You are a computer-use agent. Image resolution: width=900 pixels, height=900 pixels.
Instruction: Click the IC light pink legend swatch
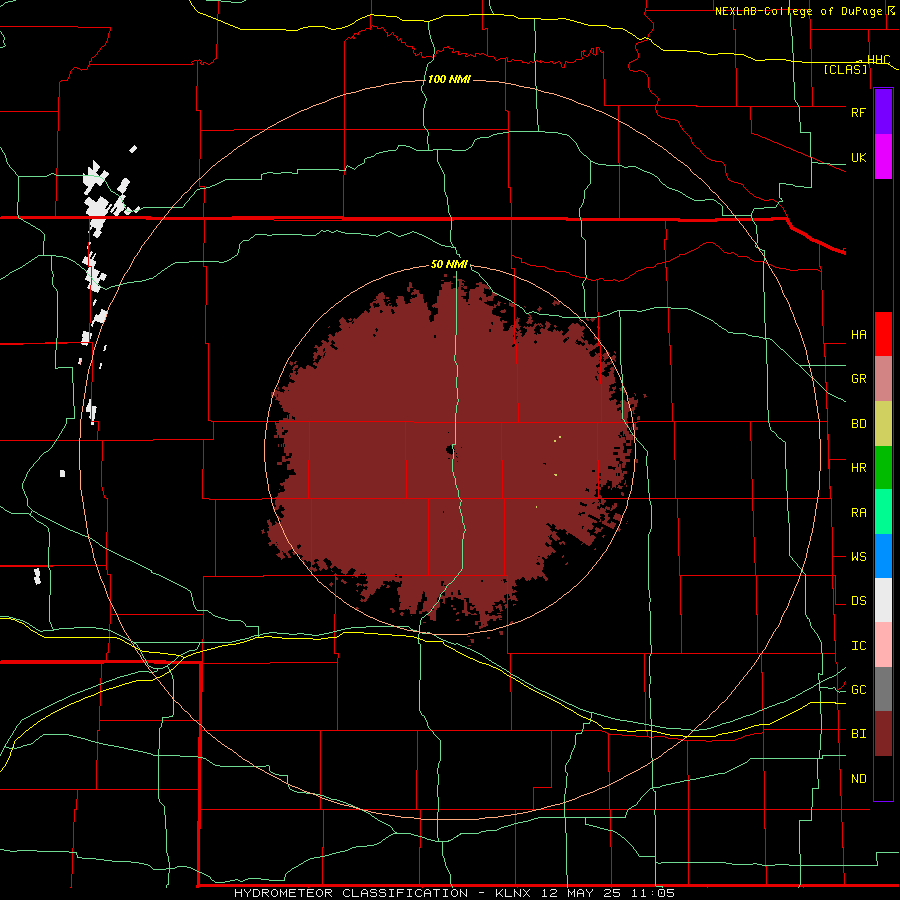click(x=883, y=645)
